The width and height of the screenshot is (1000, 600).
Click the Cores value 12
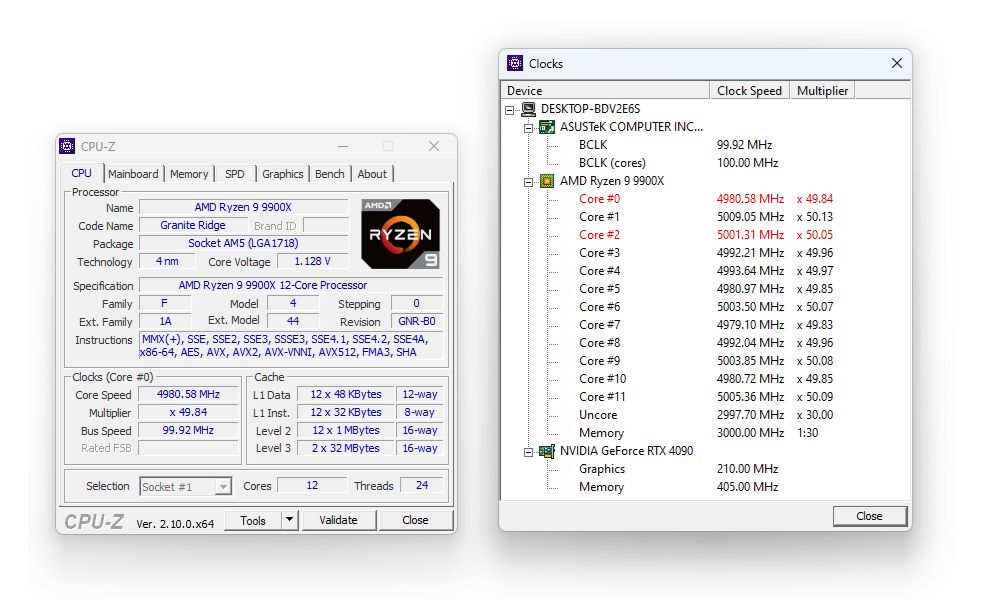click(312, 485)
